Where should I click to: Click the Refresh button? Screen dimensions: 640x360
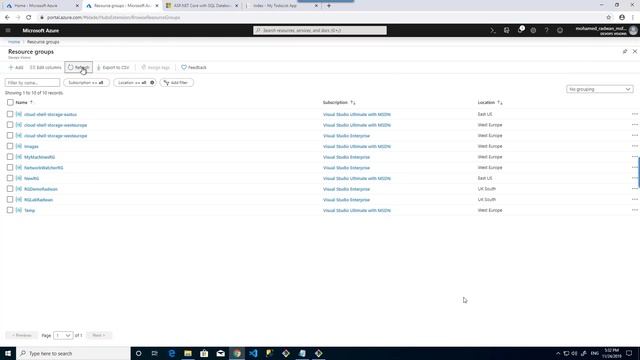78,67
